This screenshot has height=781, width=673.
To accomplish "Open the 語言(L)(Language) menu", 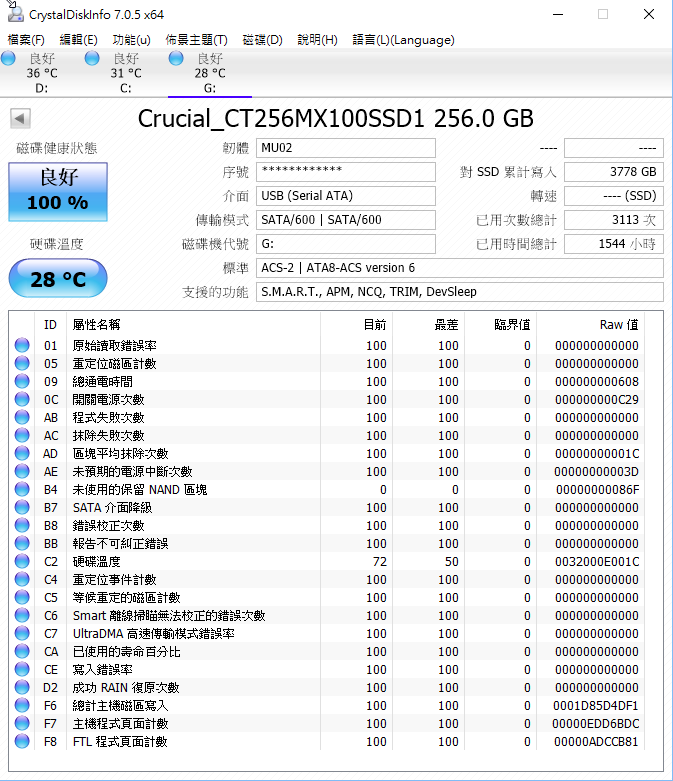I will tap(403, 40).
